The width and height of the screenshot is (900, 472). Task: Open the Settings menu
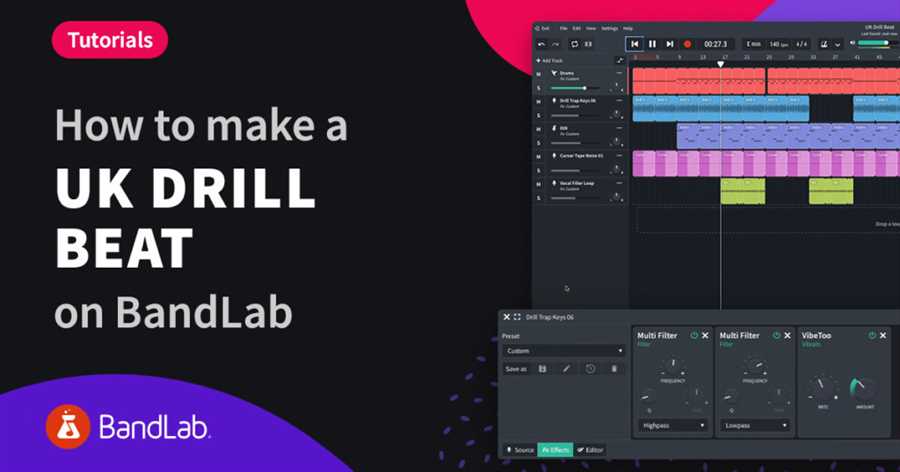coord(609,28)
